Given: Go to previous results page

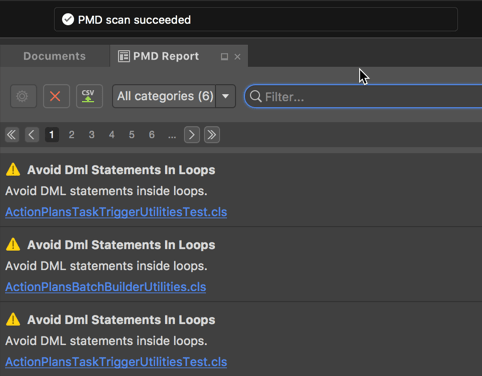Looking at the screenshot, I should pos(32,135).
